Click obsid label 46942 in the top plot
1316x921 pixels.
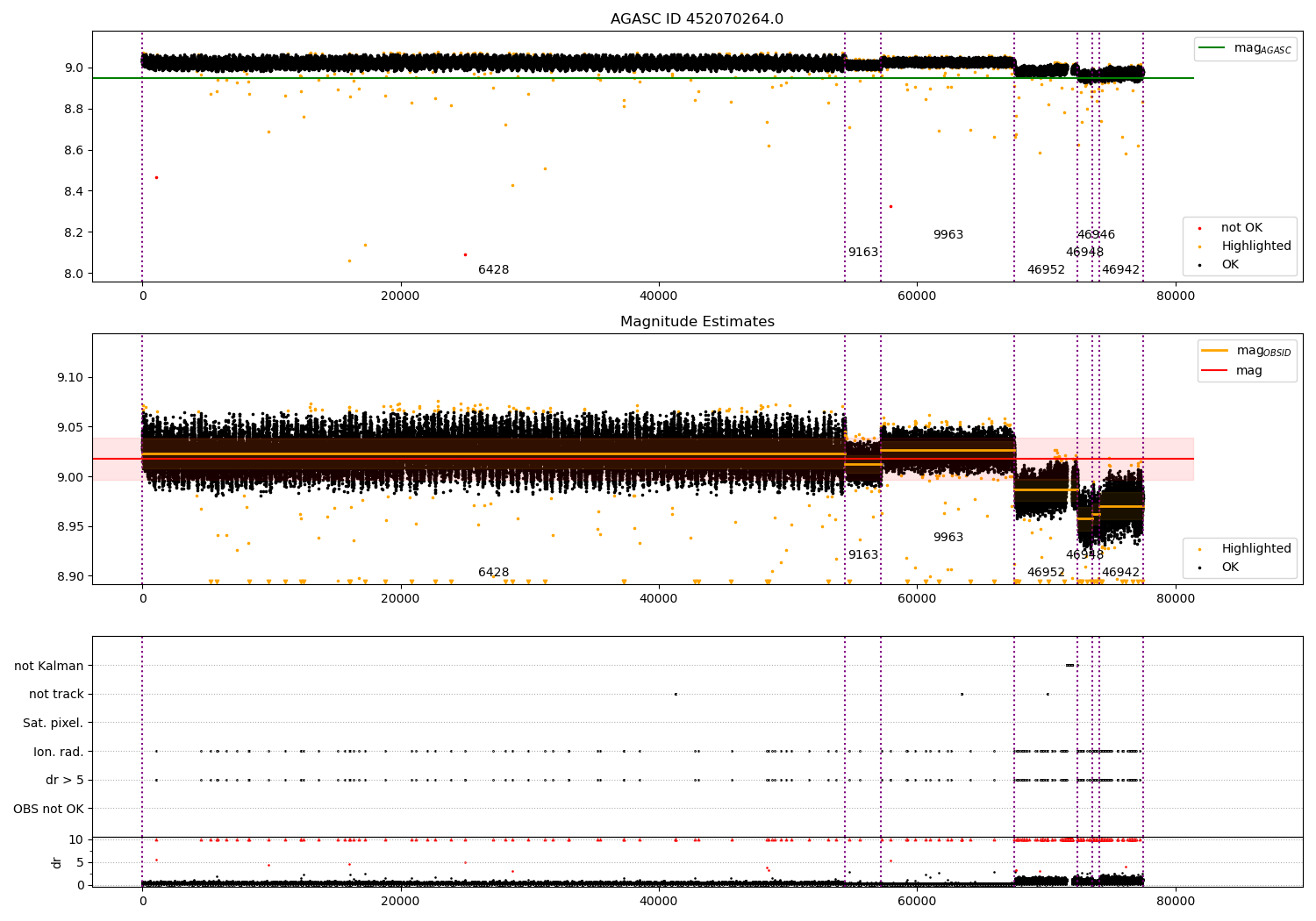(x=1120, y=270)
